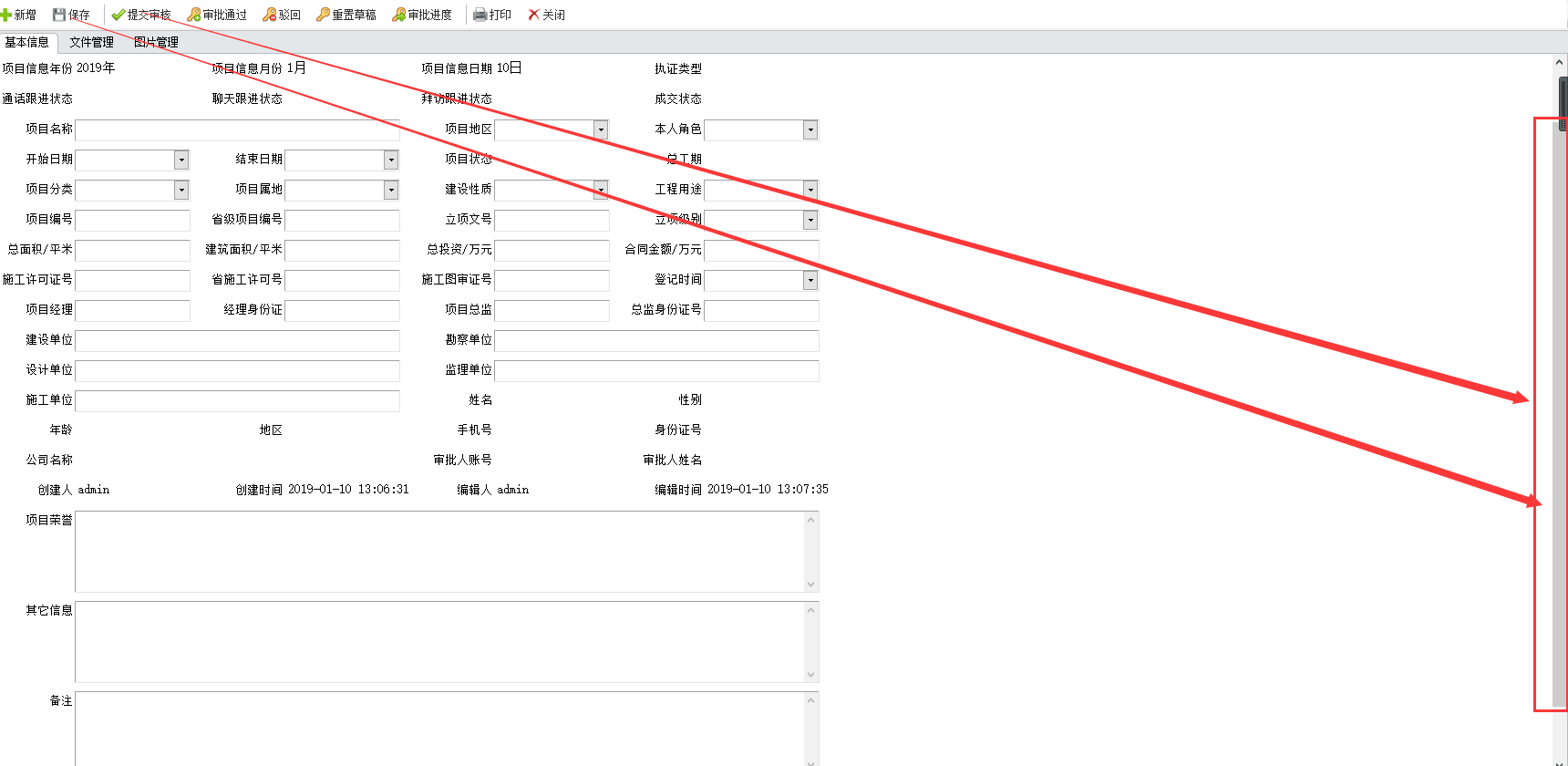Click the 合同金额/万元 input field

[761, 250]
